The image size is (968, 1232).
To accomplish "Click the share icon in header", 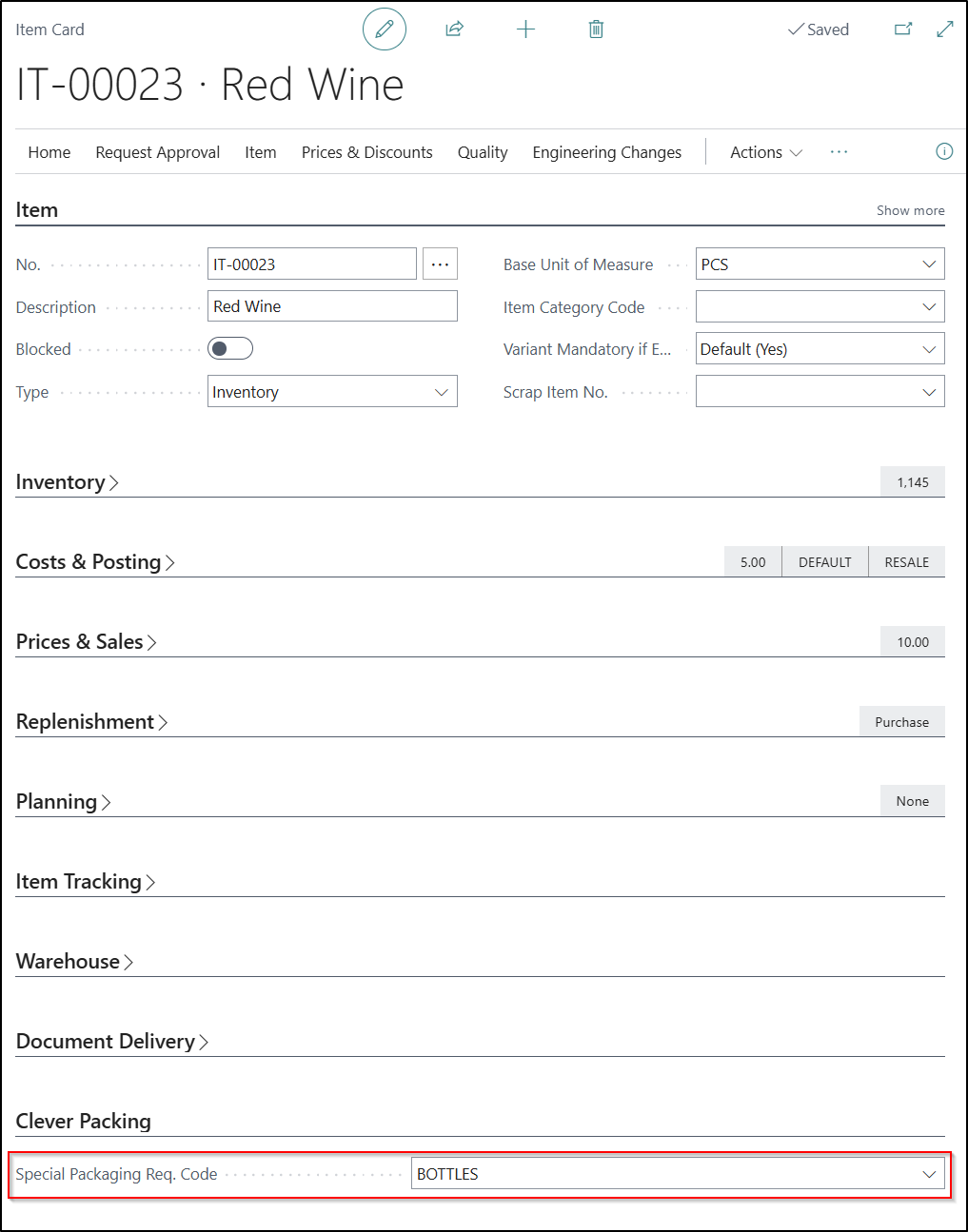I will point(454,29).
